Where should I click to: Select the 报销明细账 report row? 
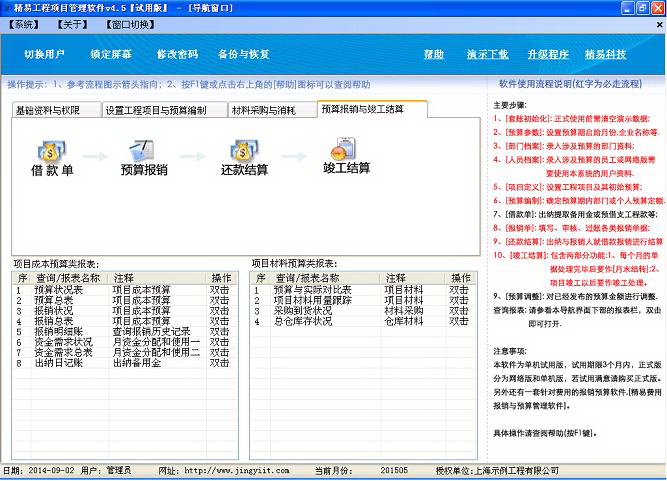click(125, 332)
